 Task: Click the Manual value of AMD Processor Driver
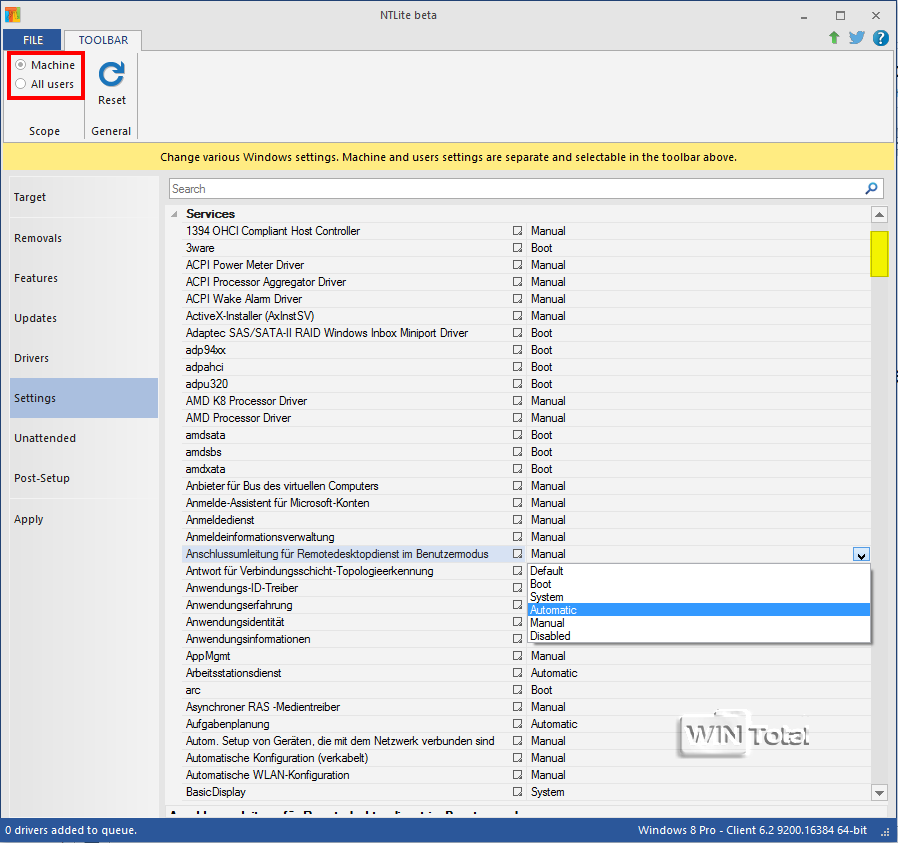[x=548, y=418]
